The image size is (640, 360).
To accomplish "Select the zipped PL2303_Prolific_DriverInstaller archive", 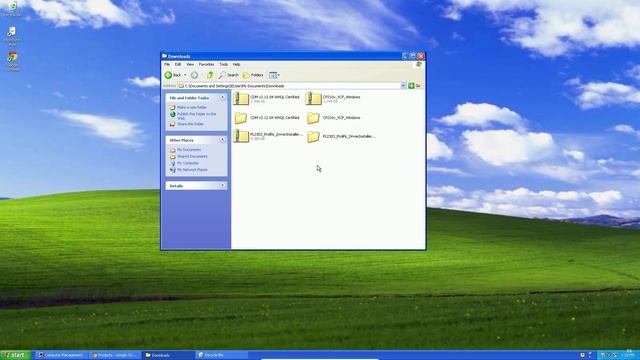I will pyautogui.click(x=268, y=136).
